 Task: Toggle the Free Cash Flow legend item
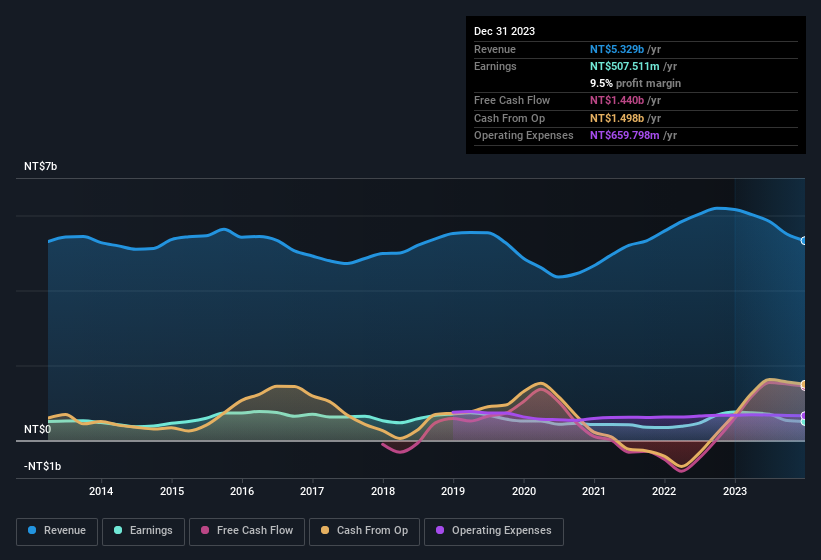(x=247, y=532)
